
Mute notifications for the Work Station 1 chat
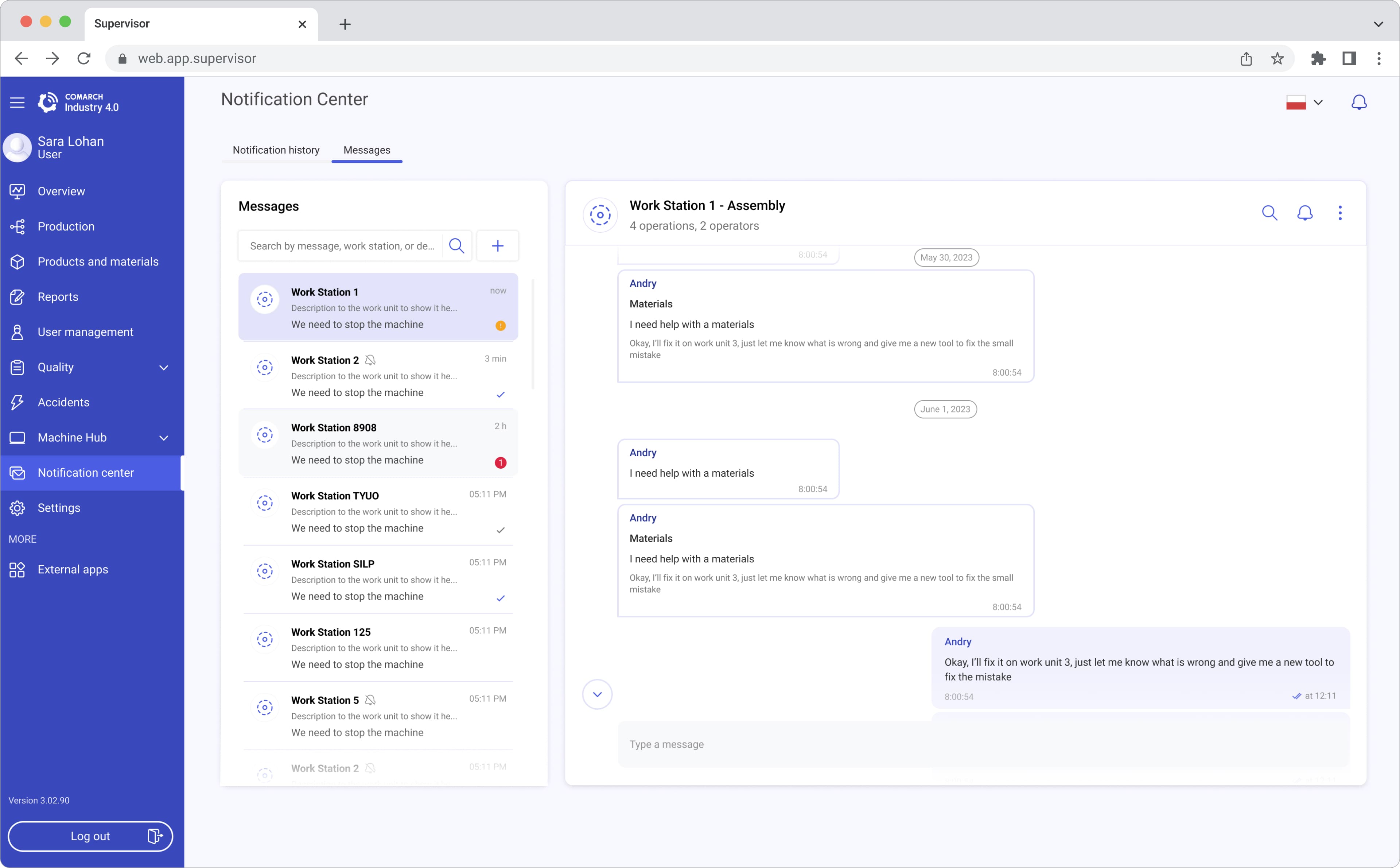(1305, 212)
